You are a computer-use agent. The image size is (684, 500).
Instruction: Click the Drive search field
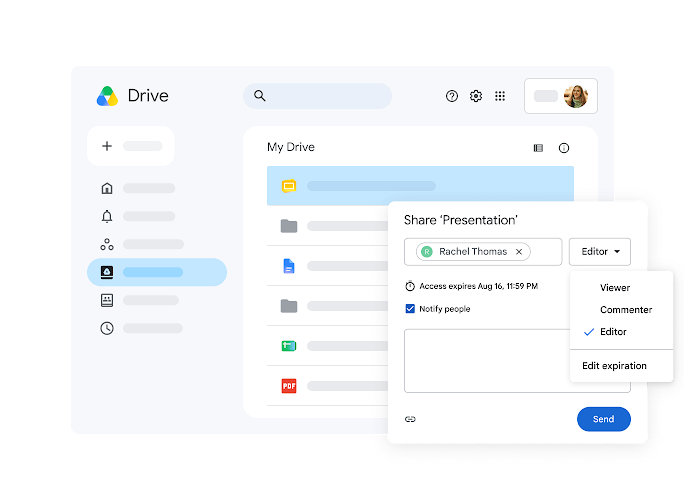point(317,96)
